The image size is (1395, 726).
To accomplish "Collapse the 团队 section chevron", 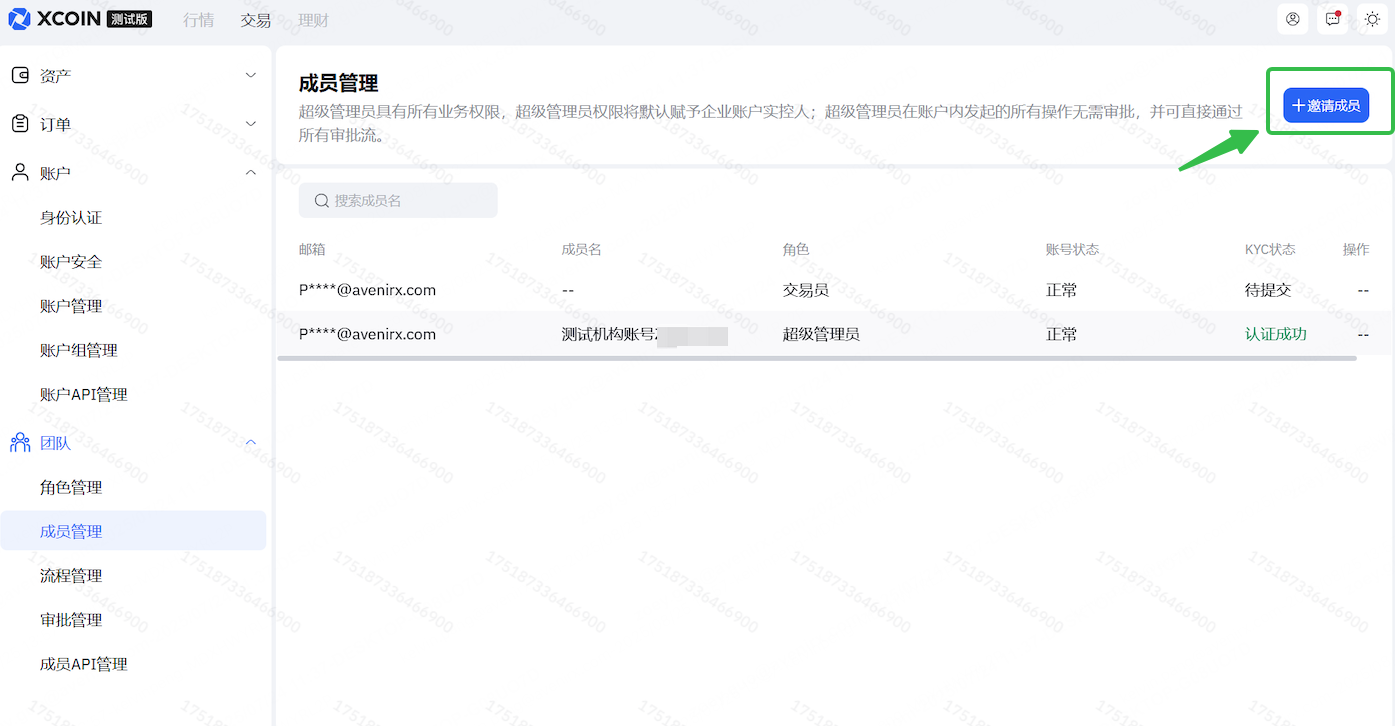I will click(x=251, y=443).
